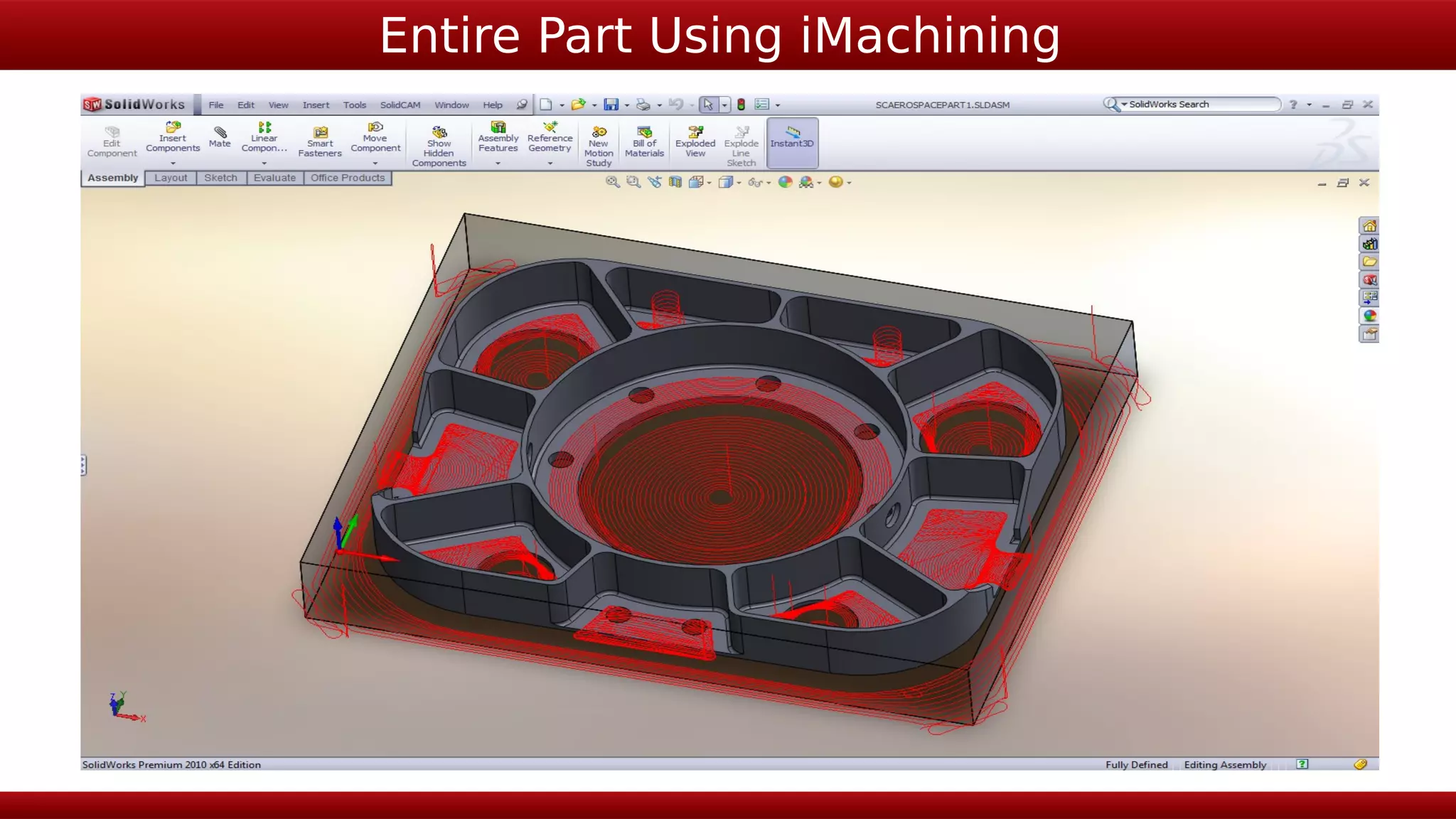The height and width of the screenshot is (819, 1456).
Task: Expand Assembly Features dropdown arrow
Action: (x=498, y=164)
